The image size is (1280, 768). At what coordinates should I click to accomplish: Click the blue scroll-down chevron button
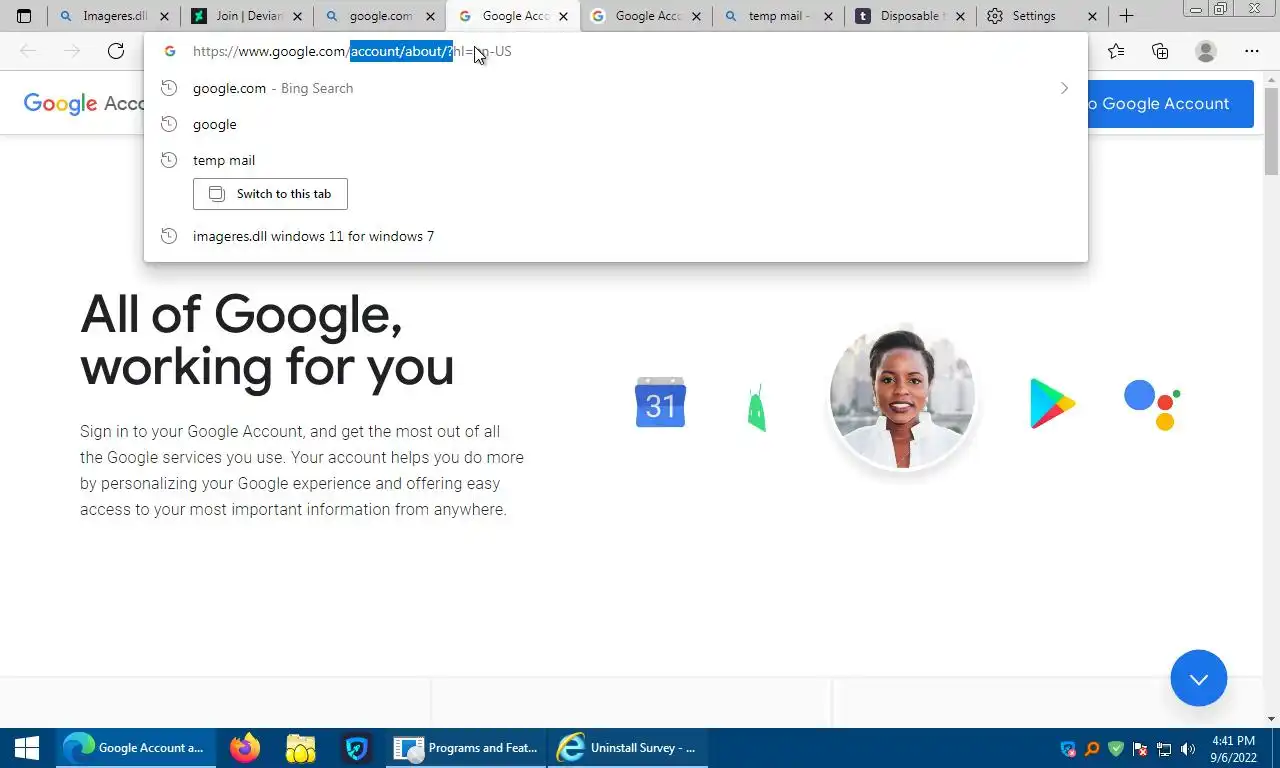click(x=1199, y=678)
